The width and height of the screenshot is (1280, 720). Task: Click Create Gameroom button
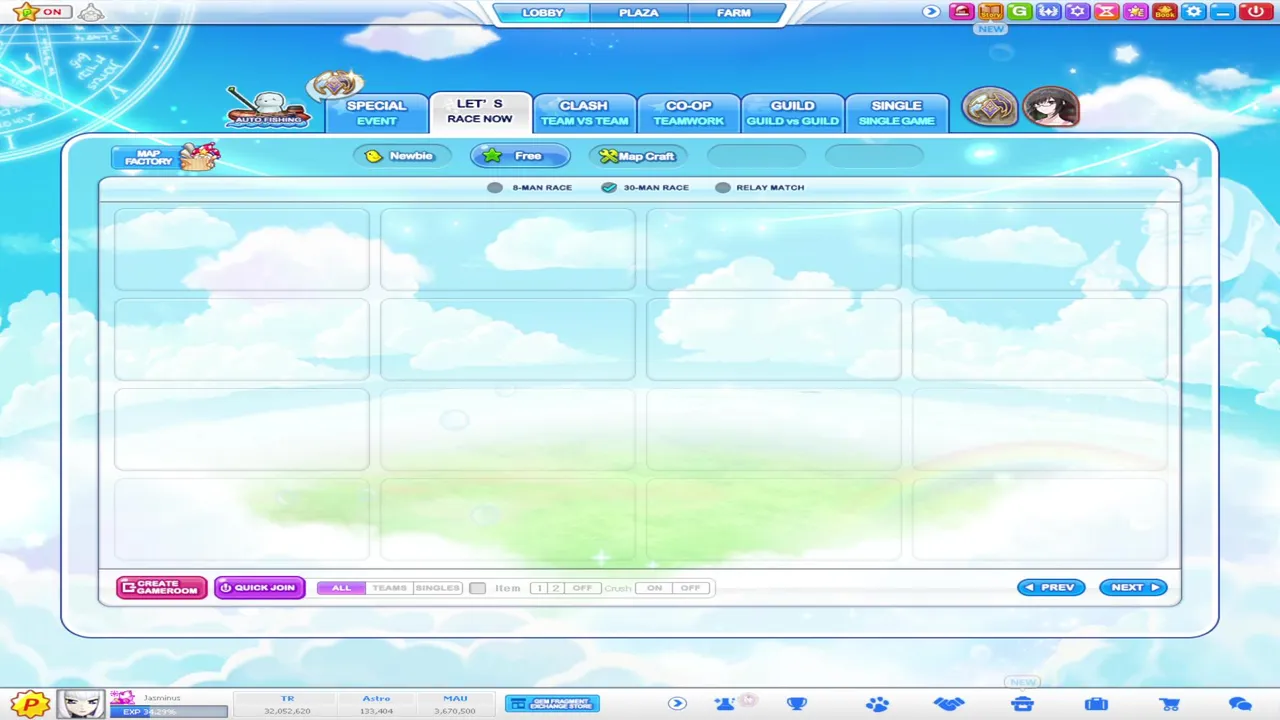[161, 588]
